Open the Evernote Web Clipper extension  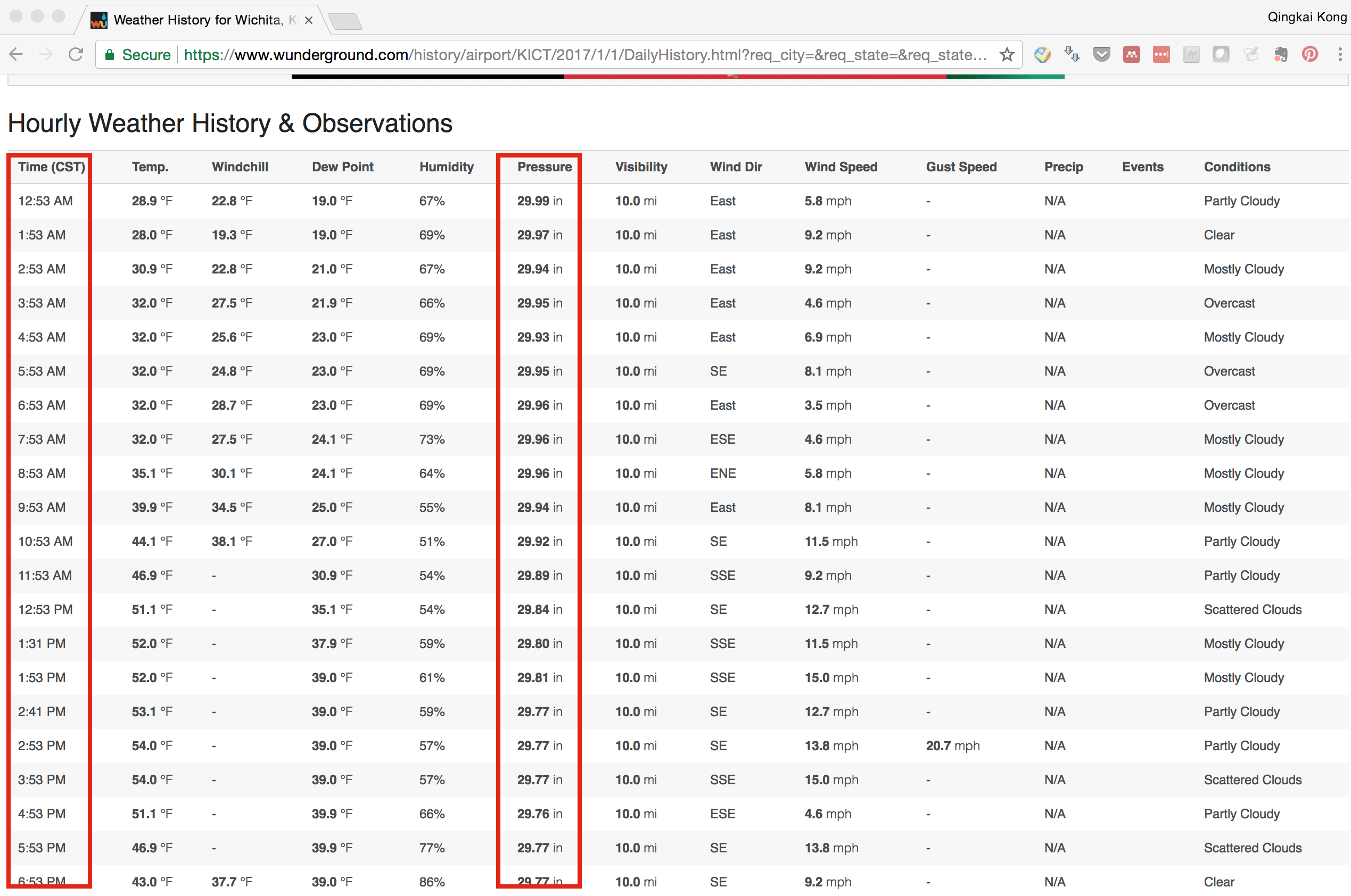(1280, 55)
